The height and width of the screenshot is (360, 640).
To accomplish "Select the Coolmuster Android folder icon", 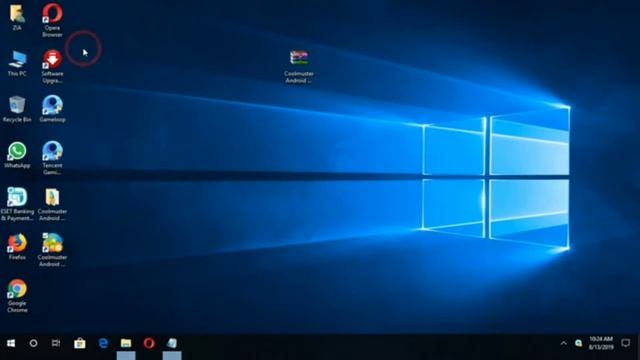I will 52,204.
